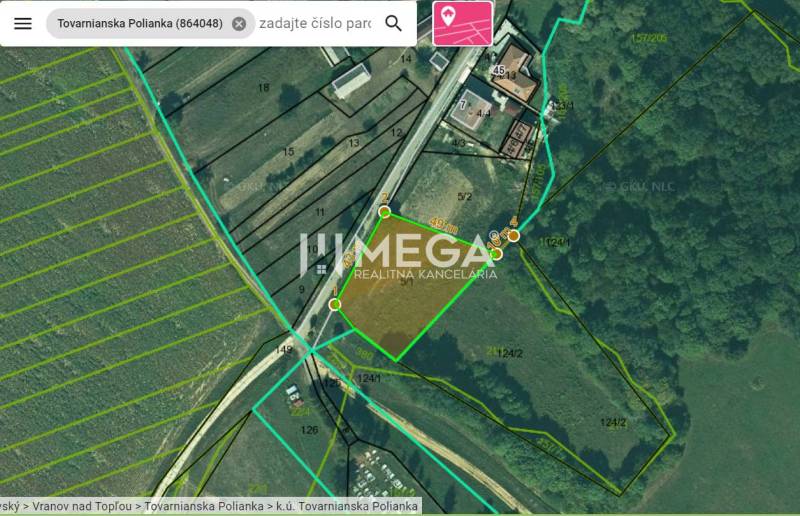Image resolution: width=800 pixels, height=516 pixels.
Task: Click parcel label 4/3
Action: pos(459,143)
